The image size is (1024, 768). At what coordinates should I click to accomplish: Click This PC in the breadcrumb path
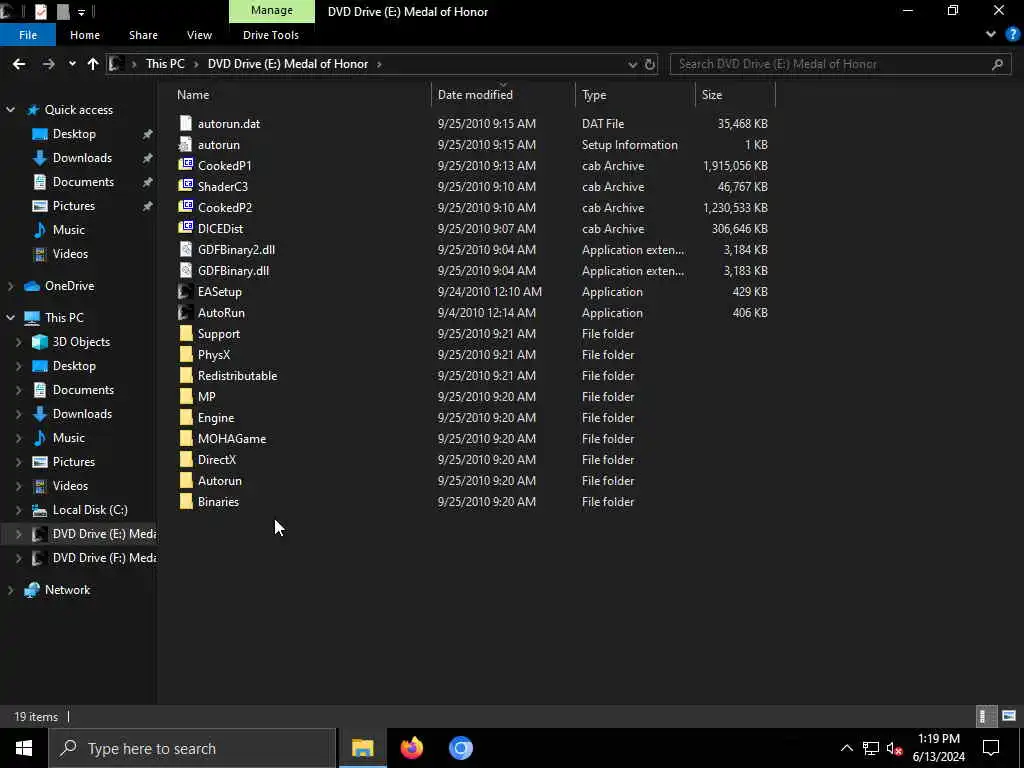[165, 64]
